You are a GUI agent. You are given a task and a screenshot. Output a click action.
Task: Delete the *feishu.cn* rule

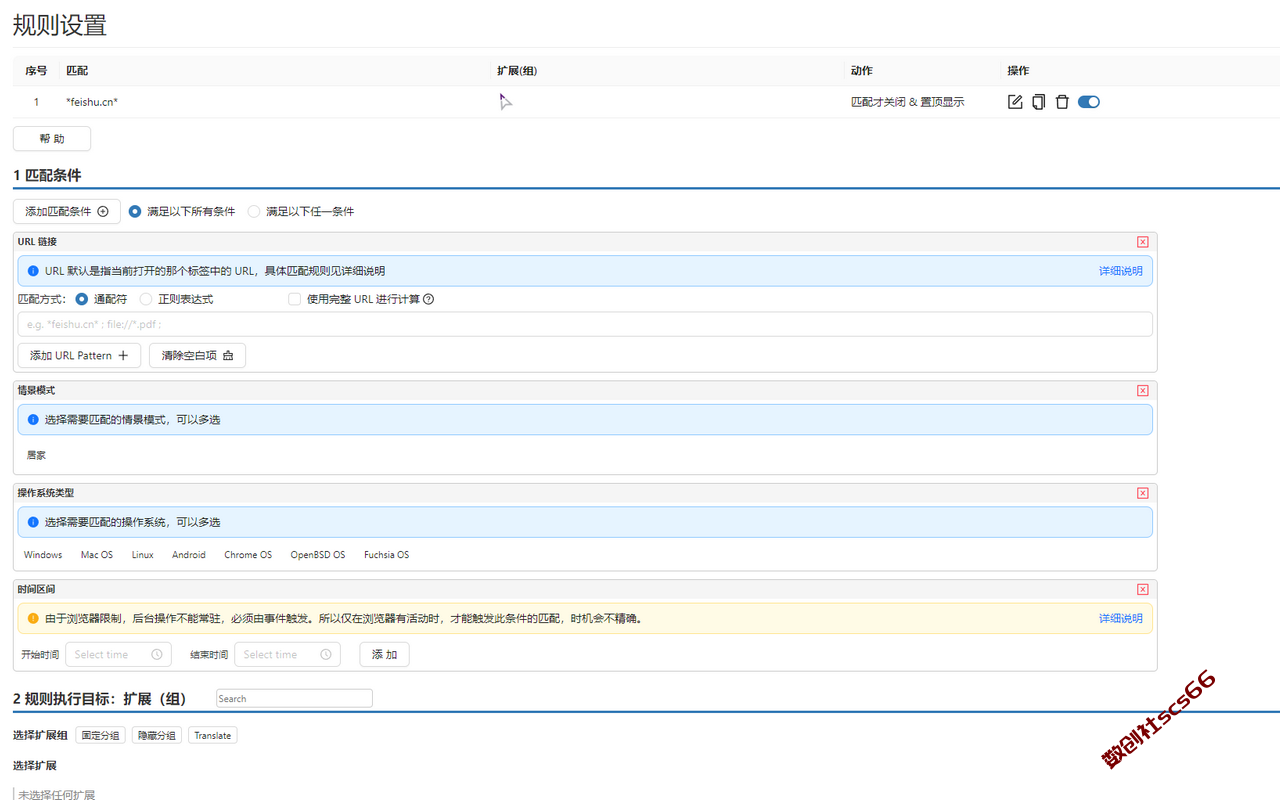coord(1062,102)
